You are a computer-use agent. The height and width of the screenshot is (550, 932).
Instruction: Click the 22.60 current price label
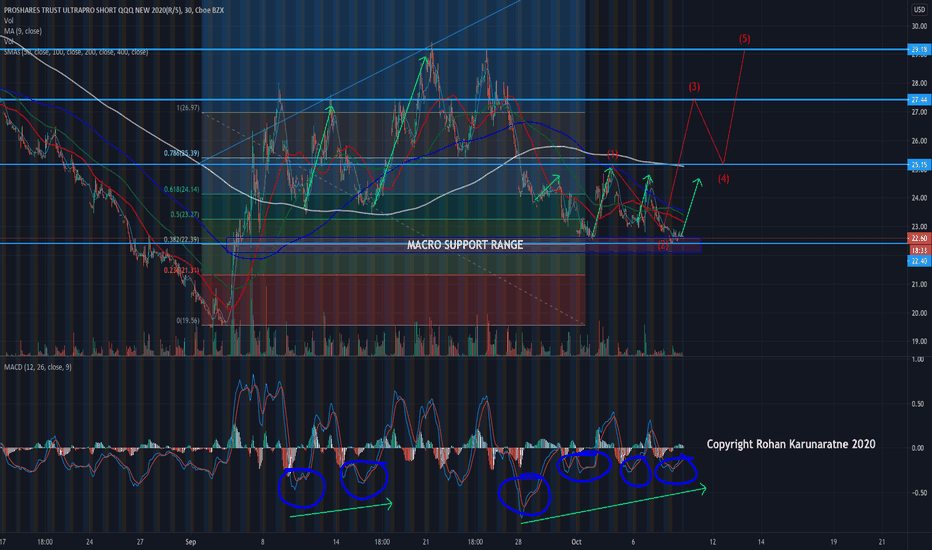coord(920,238)
